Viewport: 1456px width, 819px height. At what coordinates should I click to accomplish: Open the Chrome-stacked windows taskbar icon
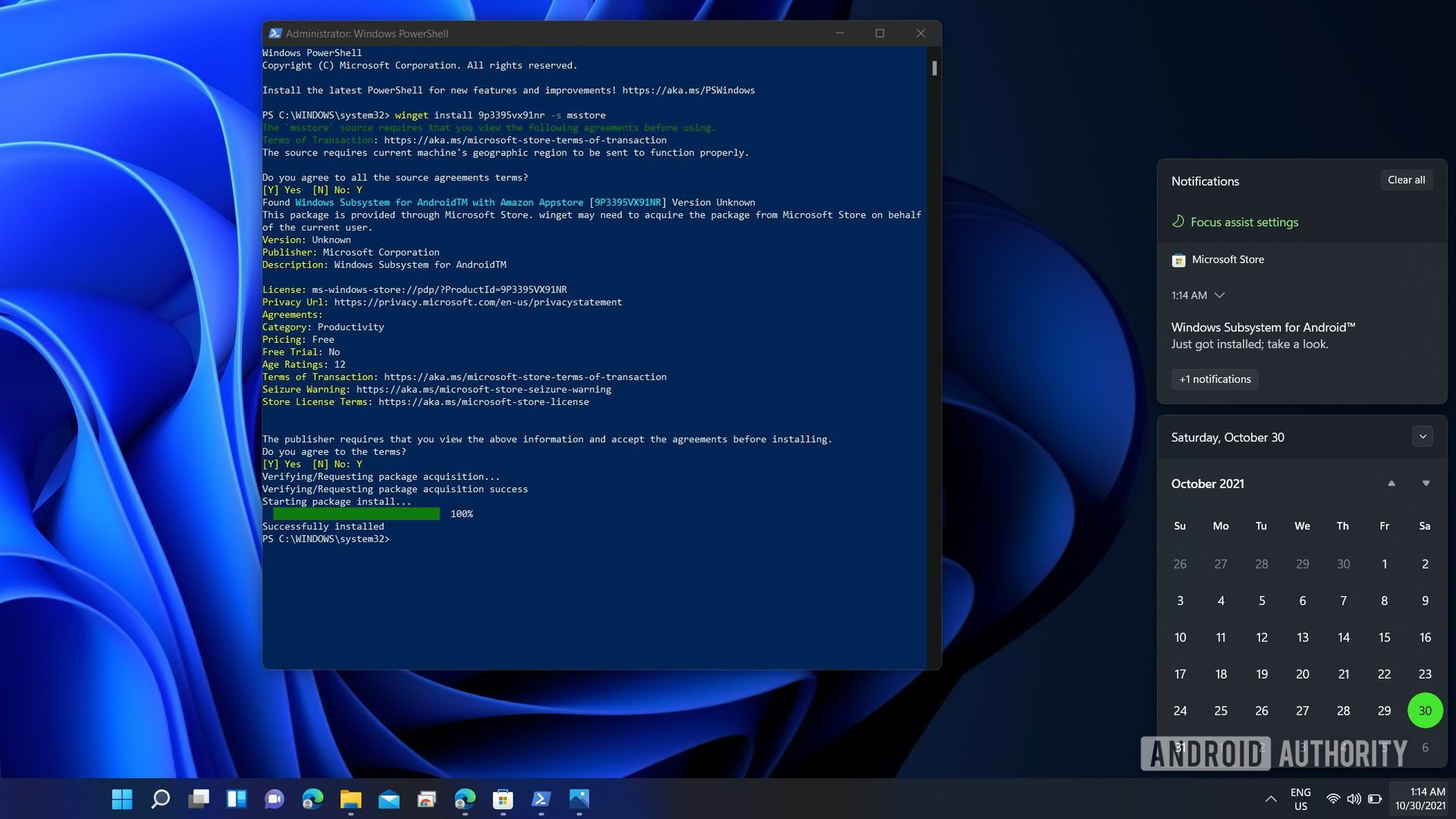coord(427,799)
